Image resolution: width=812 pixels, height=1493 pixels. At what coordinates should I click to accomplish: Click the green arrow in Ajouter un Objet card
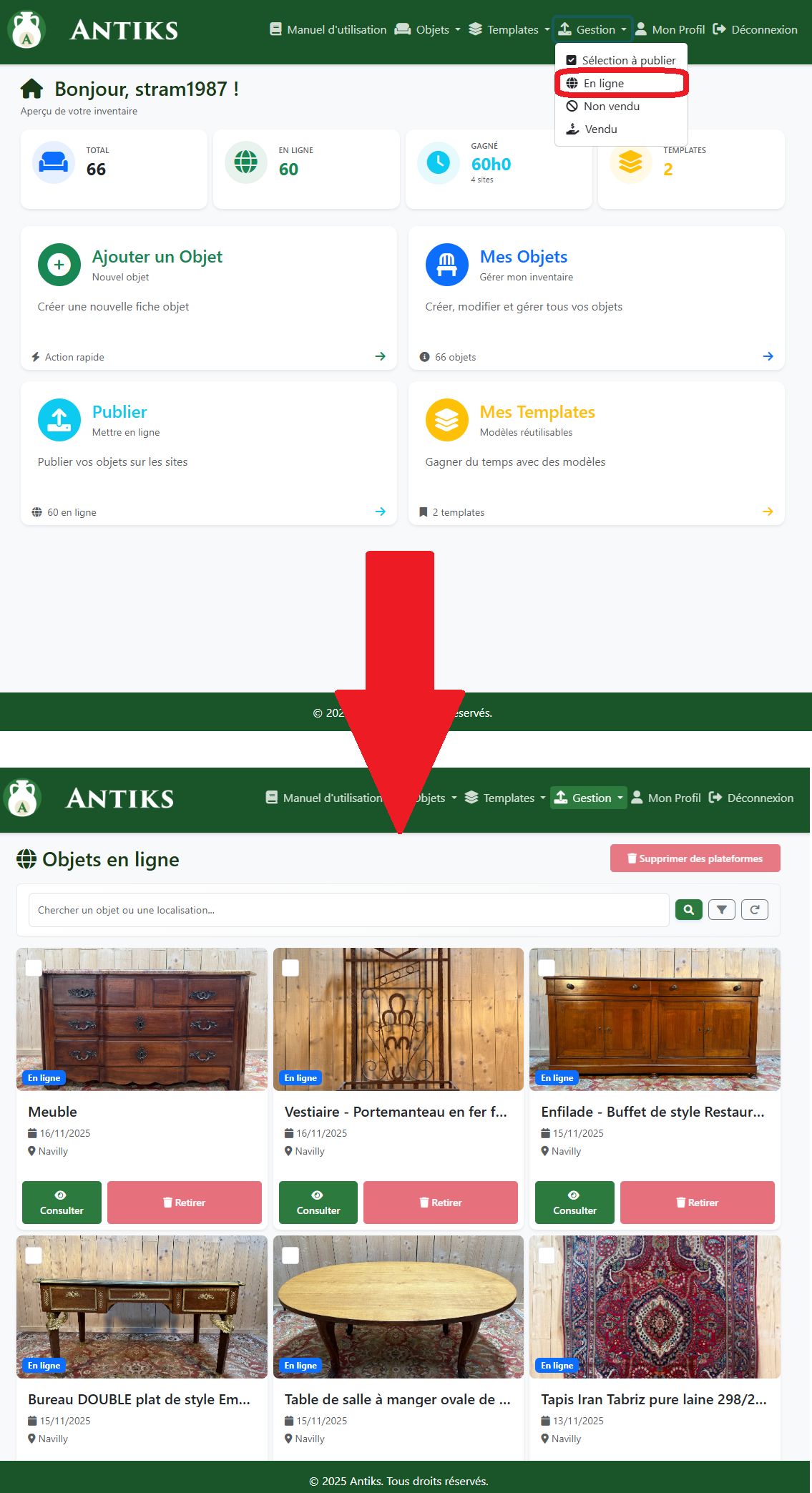click(381, 356)
